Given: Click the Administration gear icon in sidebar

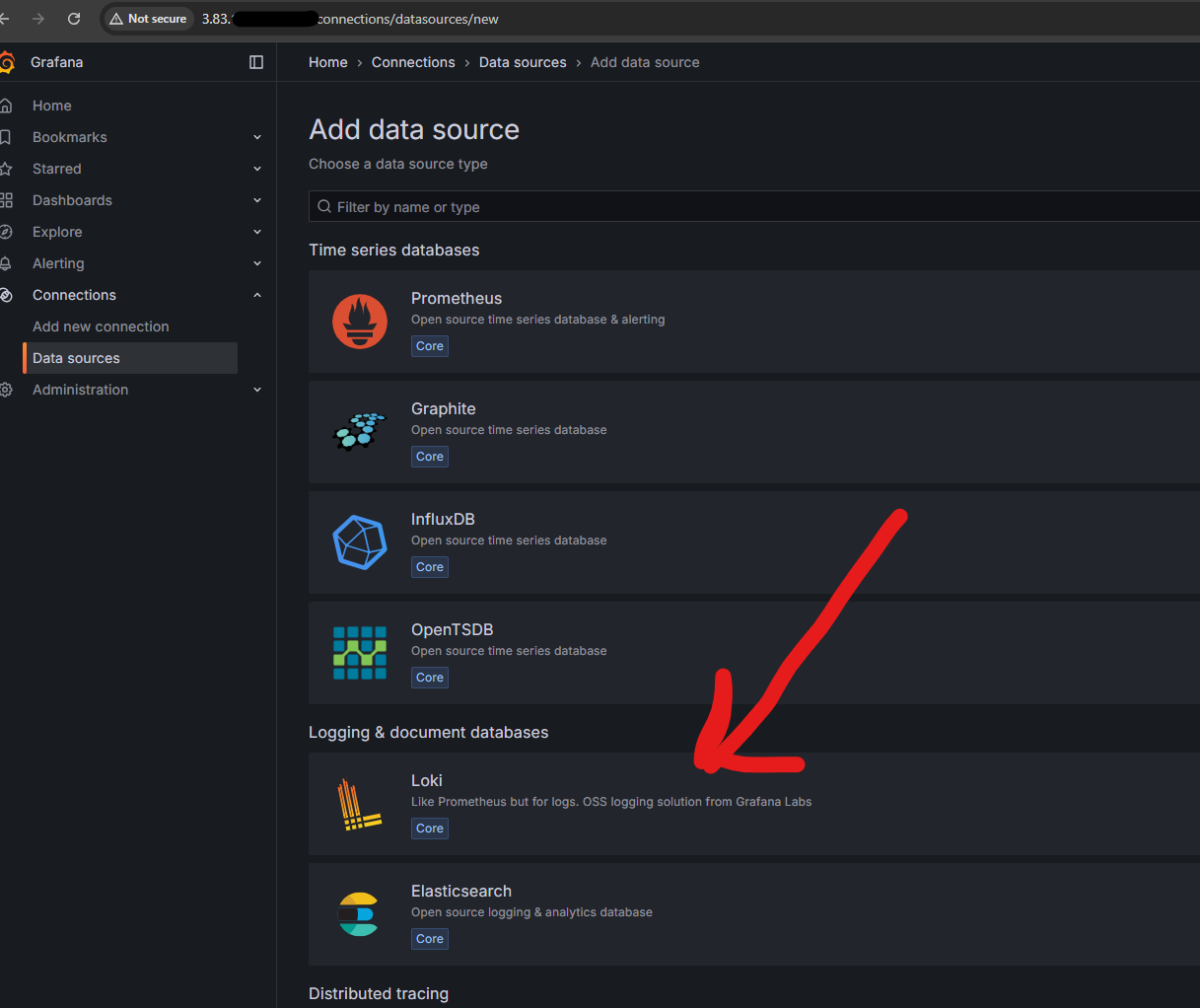Looking at the screenshot, I should (x=6, y=390).
